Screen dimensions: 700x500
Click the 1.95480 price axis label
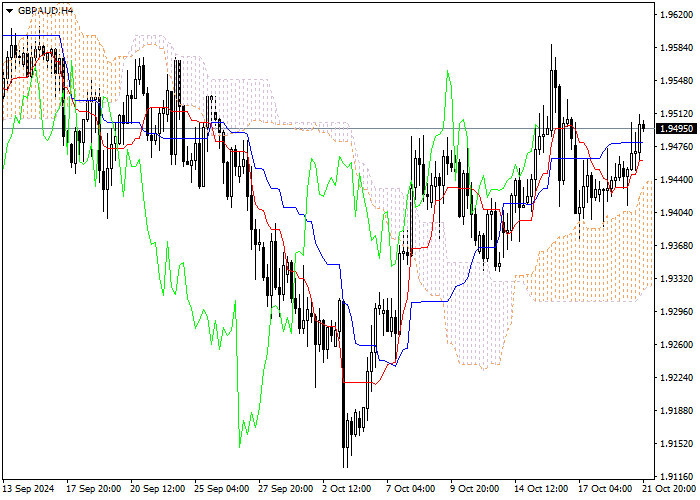click(677, 81)
